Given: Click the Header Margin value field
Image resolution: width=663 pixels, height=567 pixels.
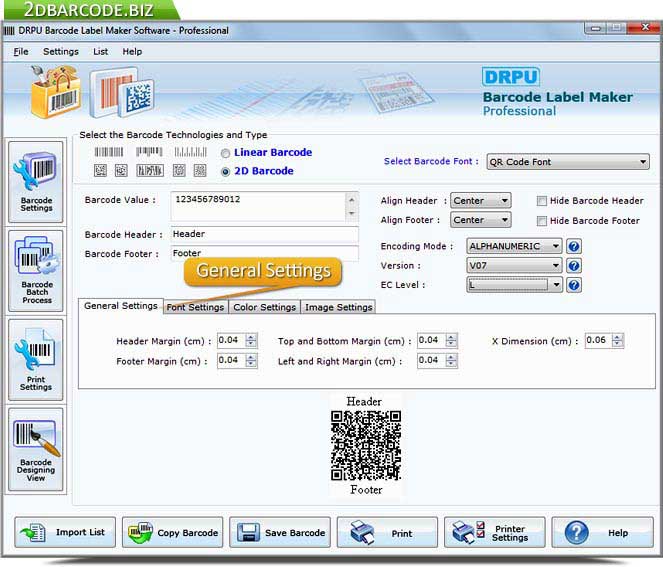Looking at the screenshot, I should (231, 340).
